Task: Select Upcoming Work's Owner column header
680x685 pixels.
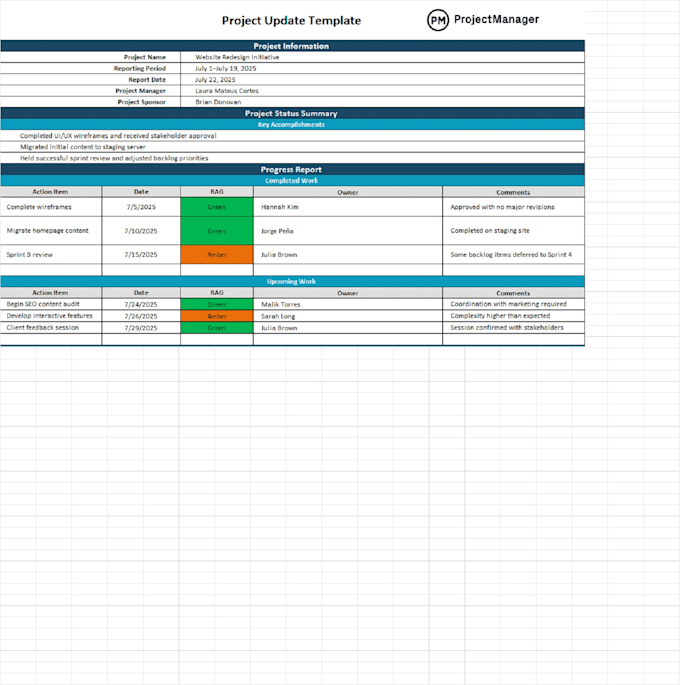Action: click(x=348, y=293)
